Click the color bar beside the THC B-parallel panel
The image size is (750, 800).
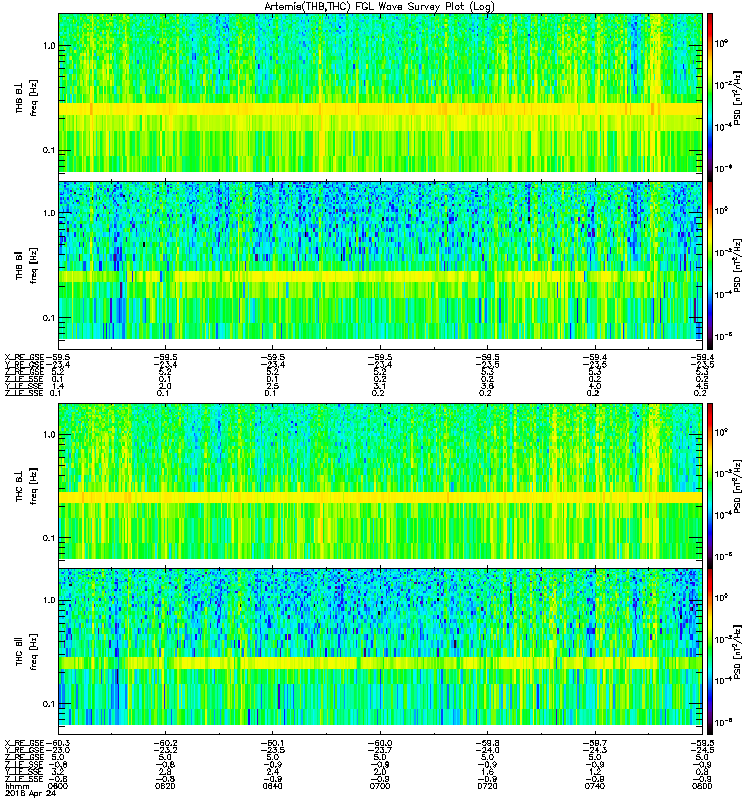tap(710, 652)
